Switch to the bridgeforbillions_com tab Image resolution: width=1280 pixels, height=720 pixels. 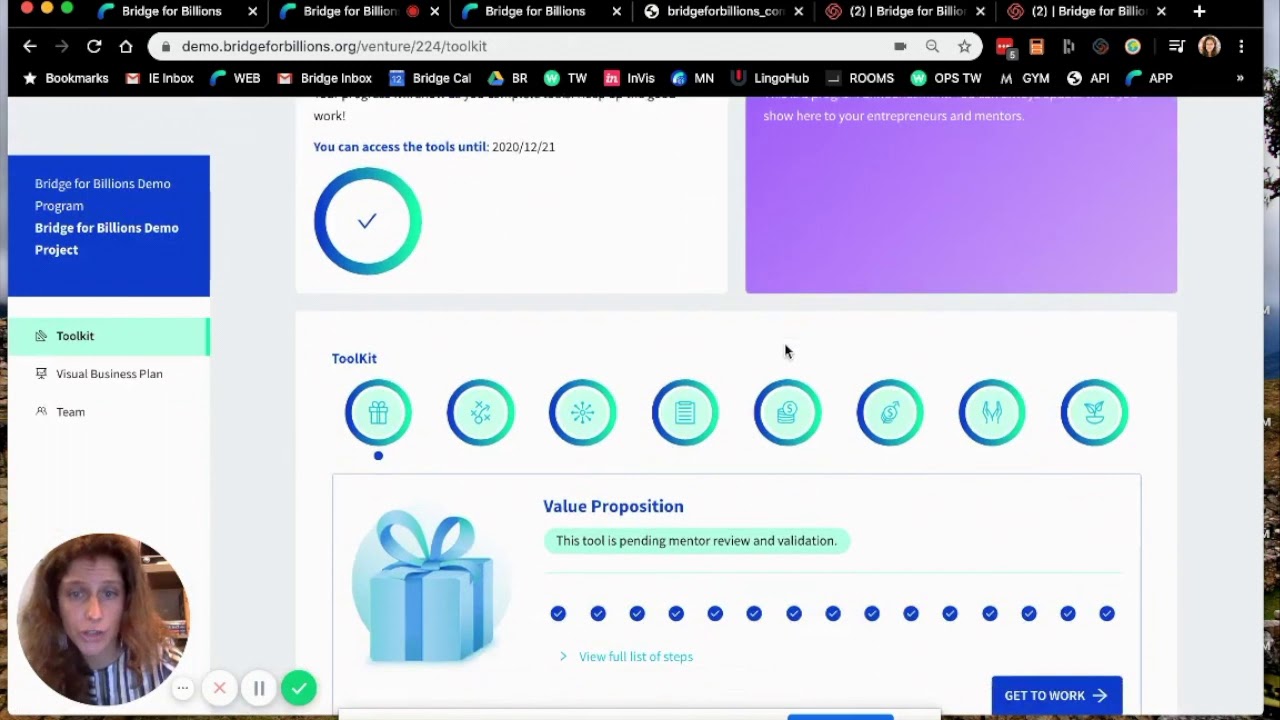coord(724,11)
